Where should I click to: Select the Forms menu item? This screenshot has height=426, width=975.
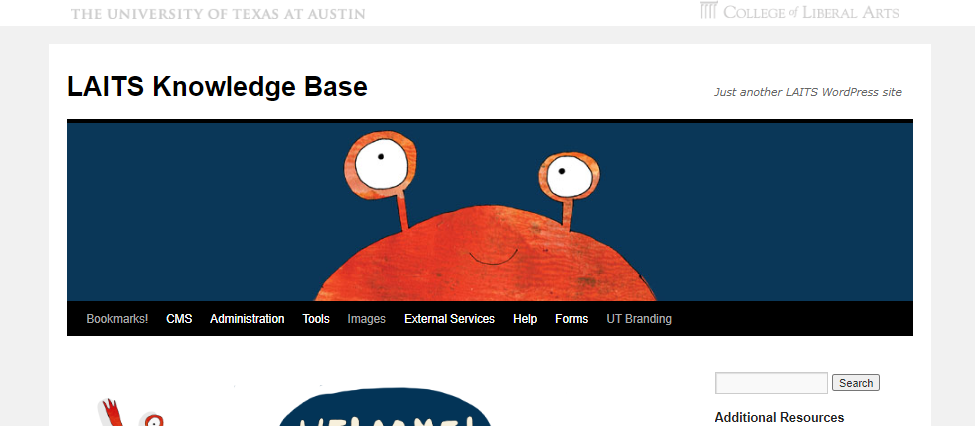click(571, 318)
